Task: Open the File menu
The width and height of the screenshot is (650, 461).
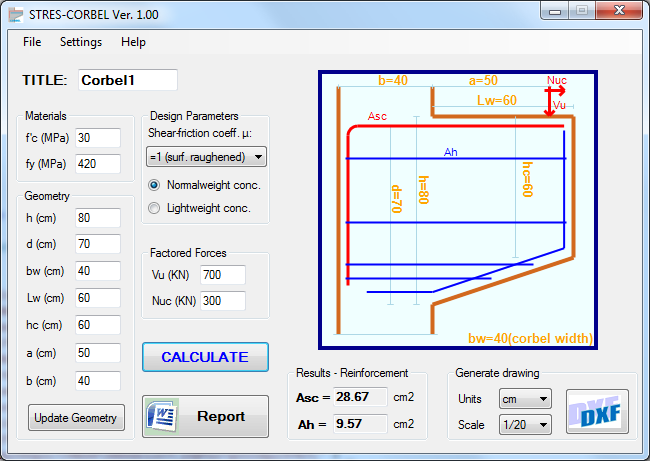Action: (32, 42)
